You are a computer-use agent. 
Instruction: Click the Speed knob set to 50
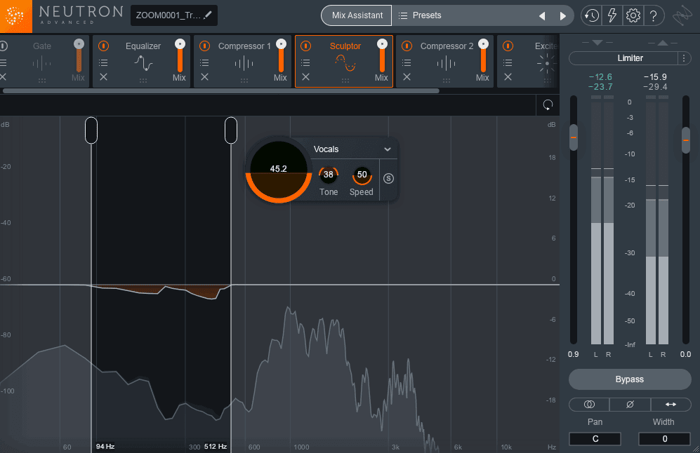tap(362, 175)
